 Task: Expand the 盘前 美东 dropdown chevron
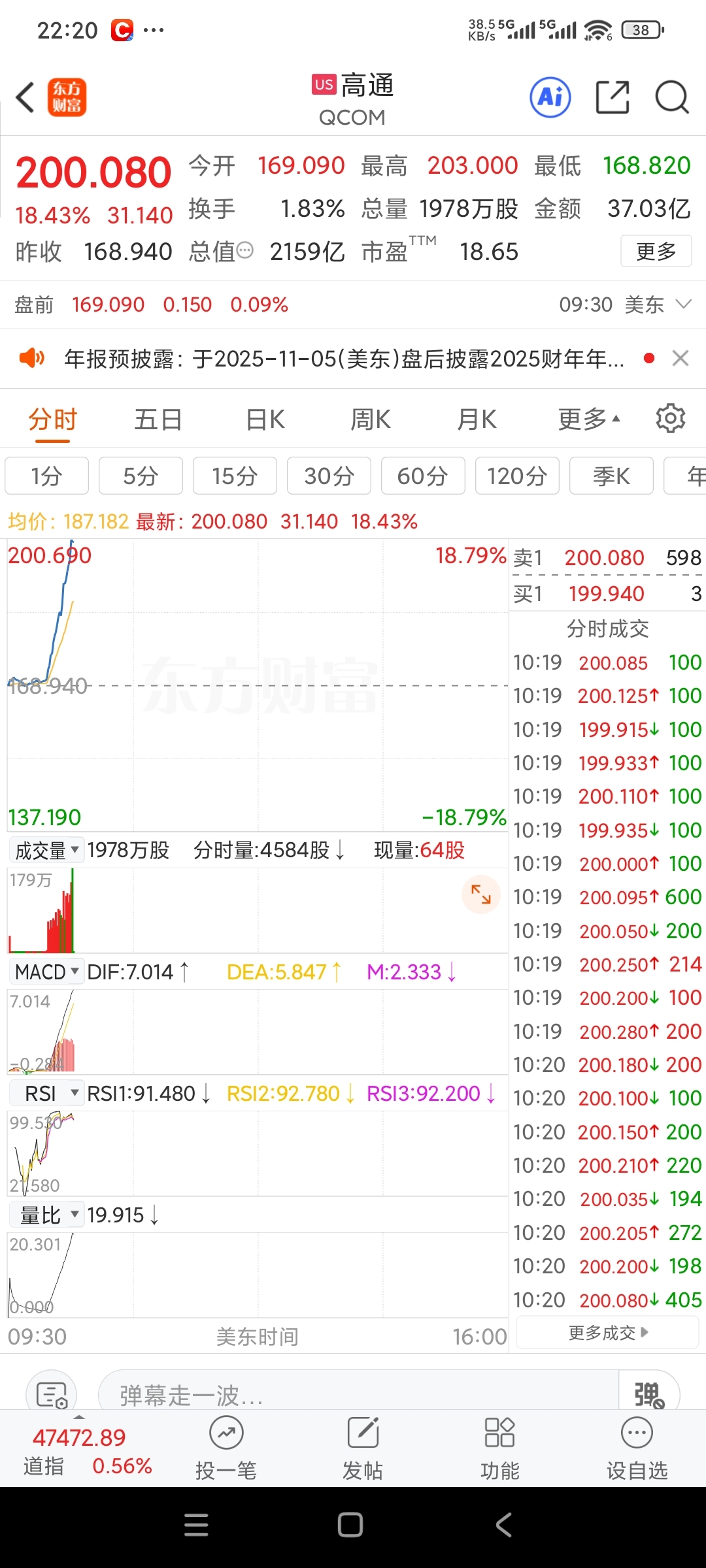click(x=684, y=304)
